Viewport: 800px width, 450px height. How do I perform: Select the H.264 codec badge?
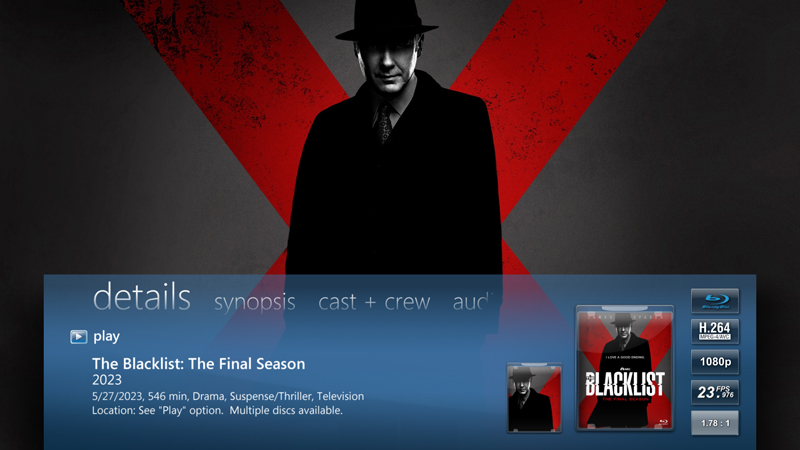click(x=715, y=331)
